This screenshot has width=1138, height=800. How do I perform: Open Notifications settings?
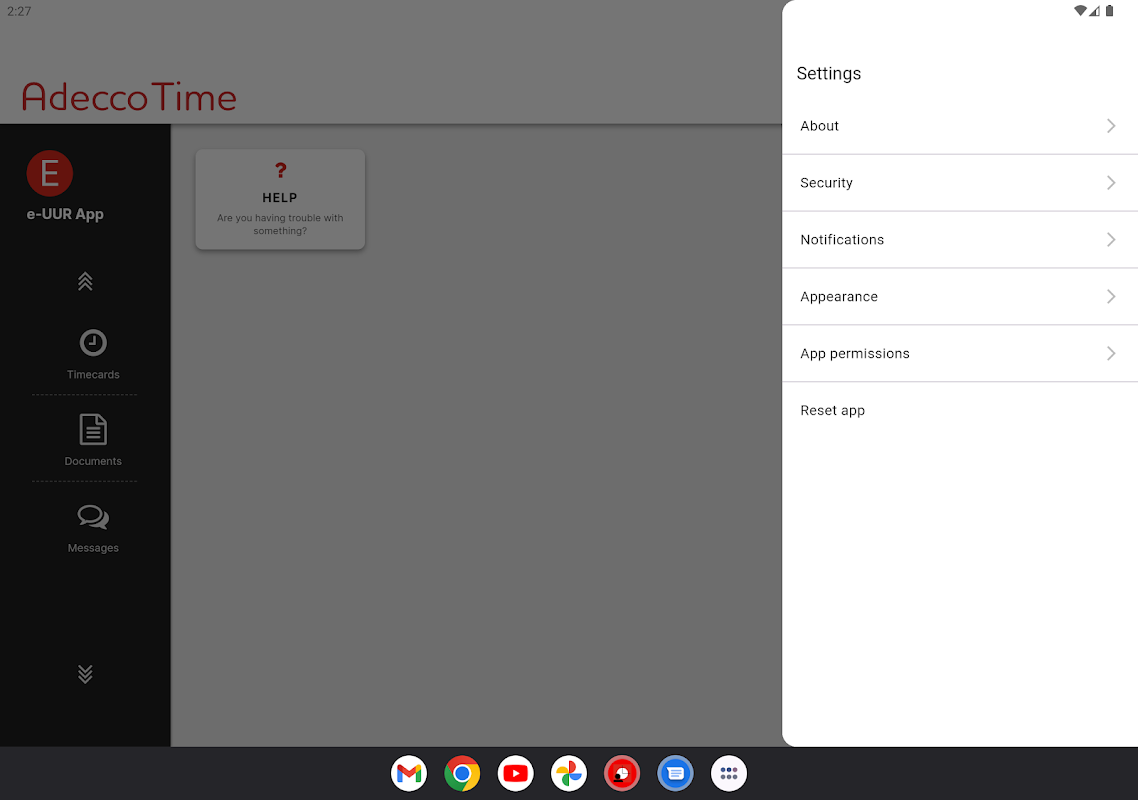point(959,240)
